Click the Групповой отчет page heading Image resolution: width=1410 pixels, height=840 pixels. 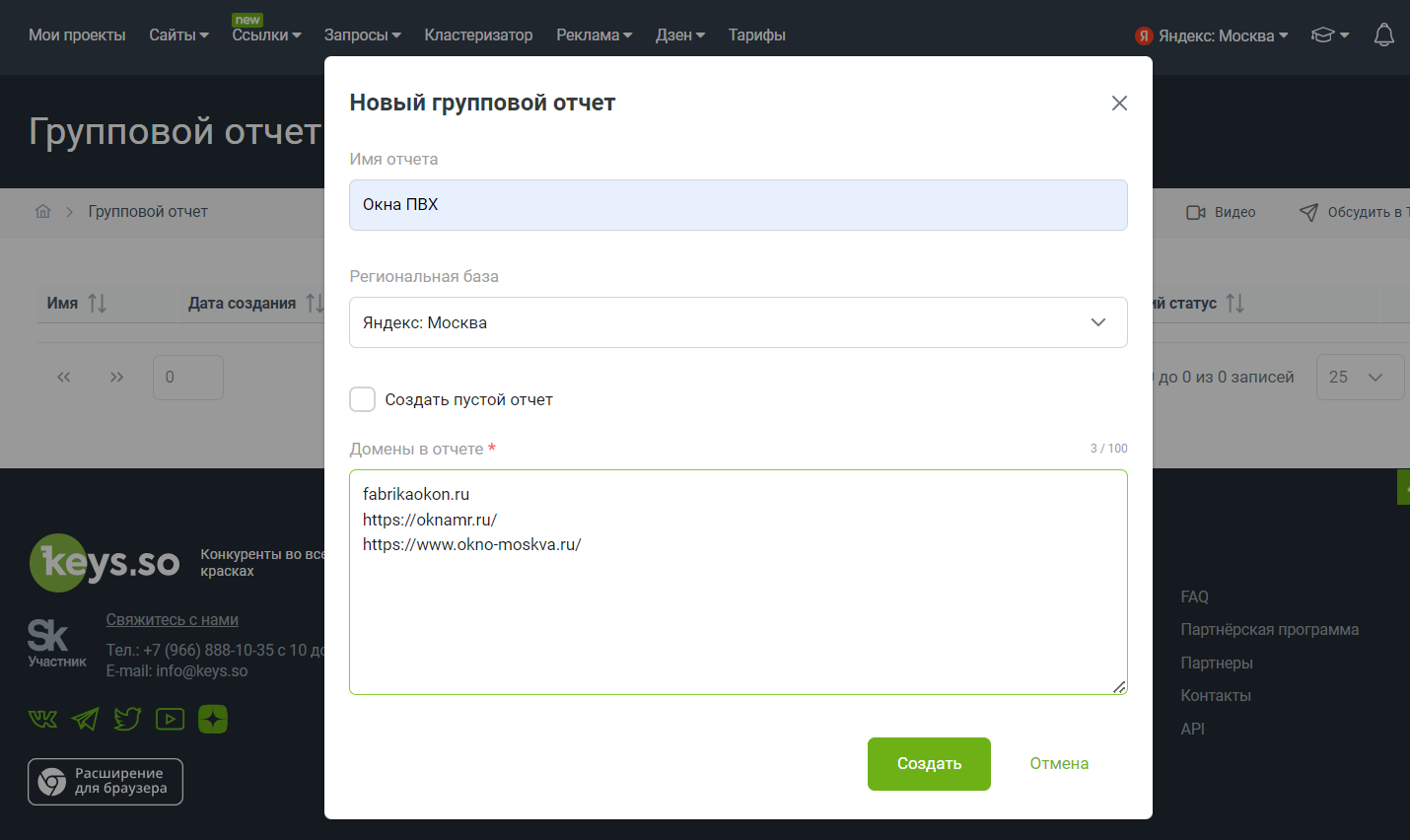coord(176,131)
